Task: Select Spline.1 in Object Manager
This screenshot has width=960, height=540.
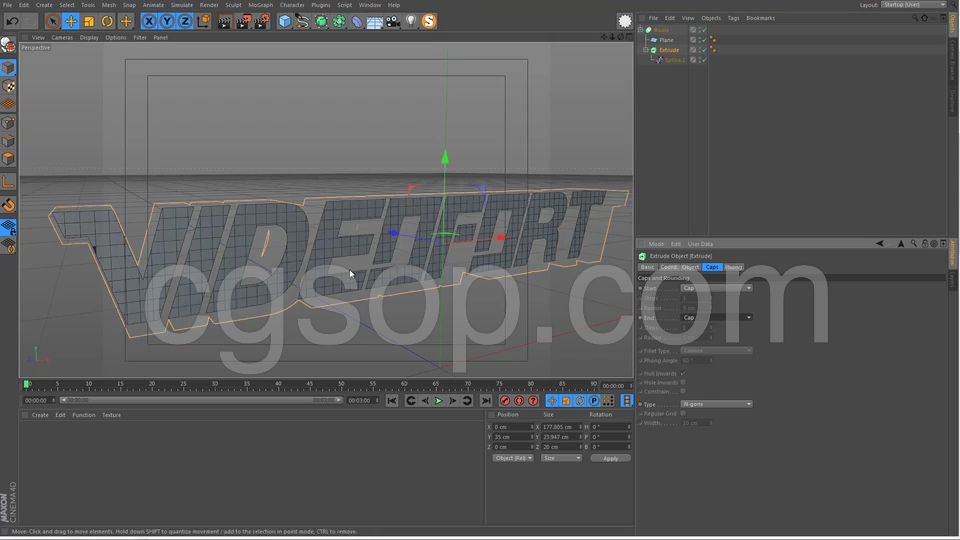Action: click(x=674, y=60)
